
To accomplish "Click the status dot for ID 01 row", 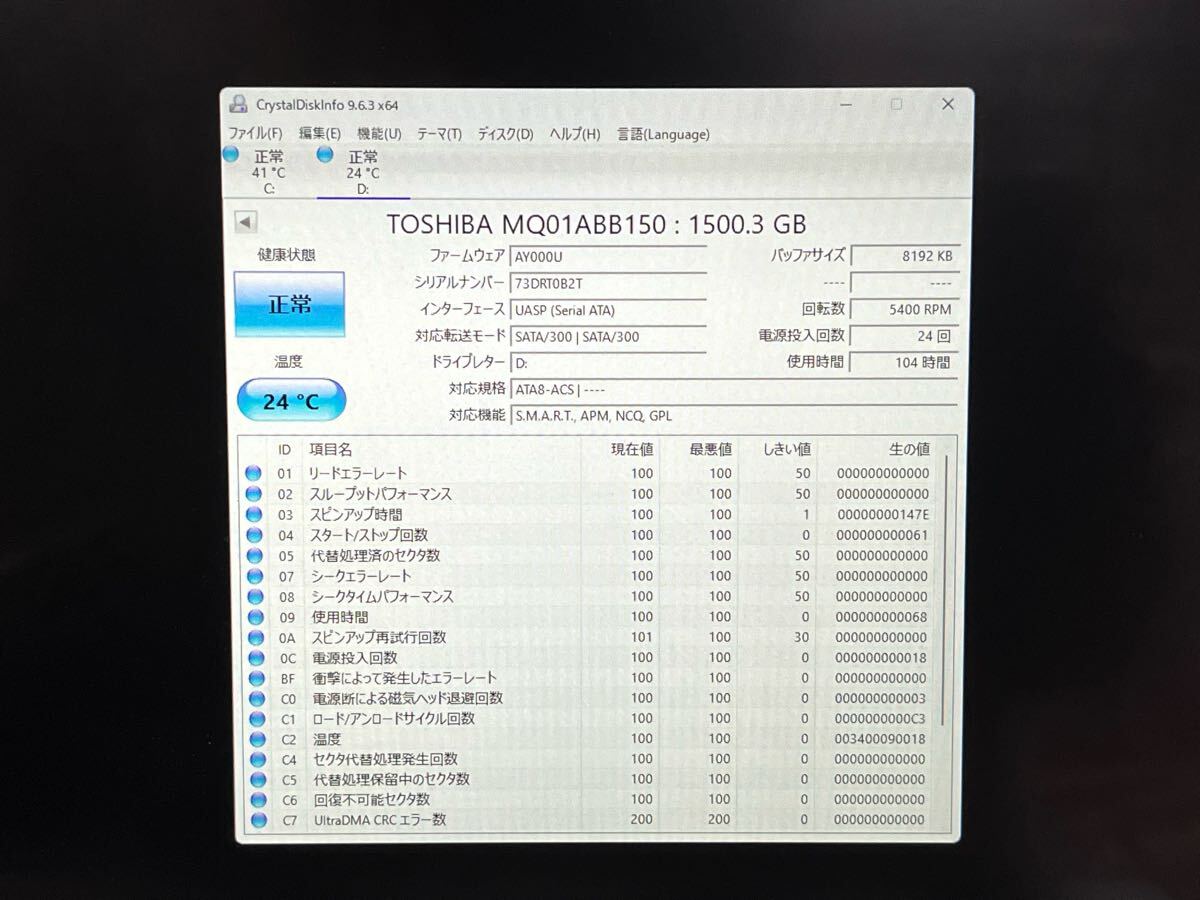I will (254, 474).
